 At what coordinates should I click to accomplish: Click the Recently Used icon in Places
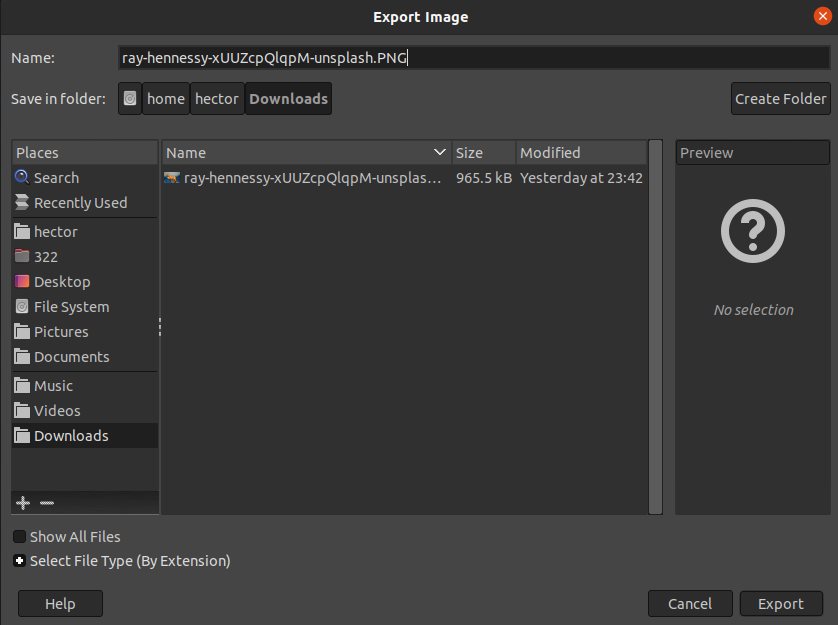[22, 203]
